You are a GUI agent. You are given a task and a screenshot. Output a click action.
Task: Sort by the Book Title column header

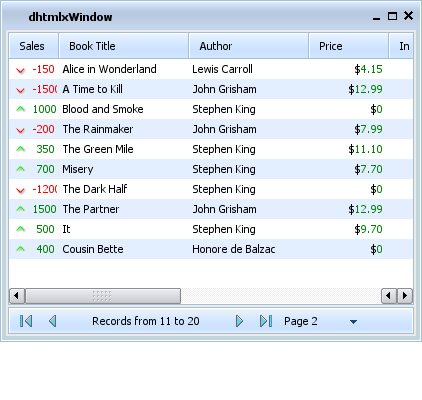[x=124, y=46]
